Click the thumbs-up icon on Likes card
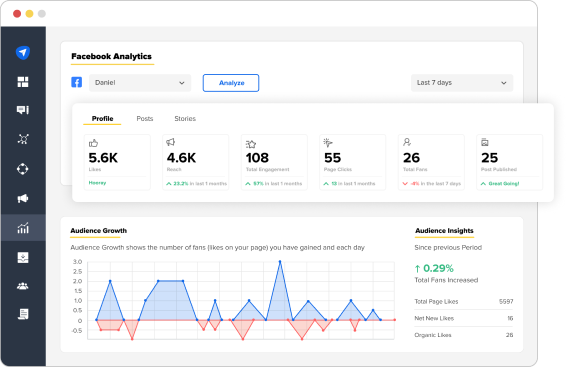 [x=93, y=143]
